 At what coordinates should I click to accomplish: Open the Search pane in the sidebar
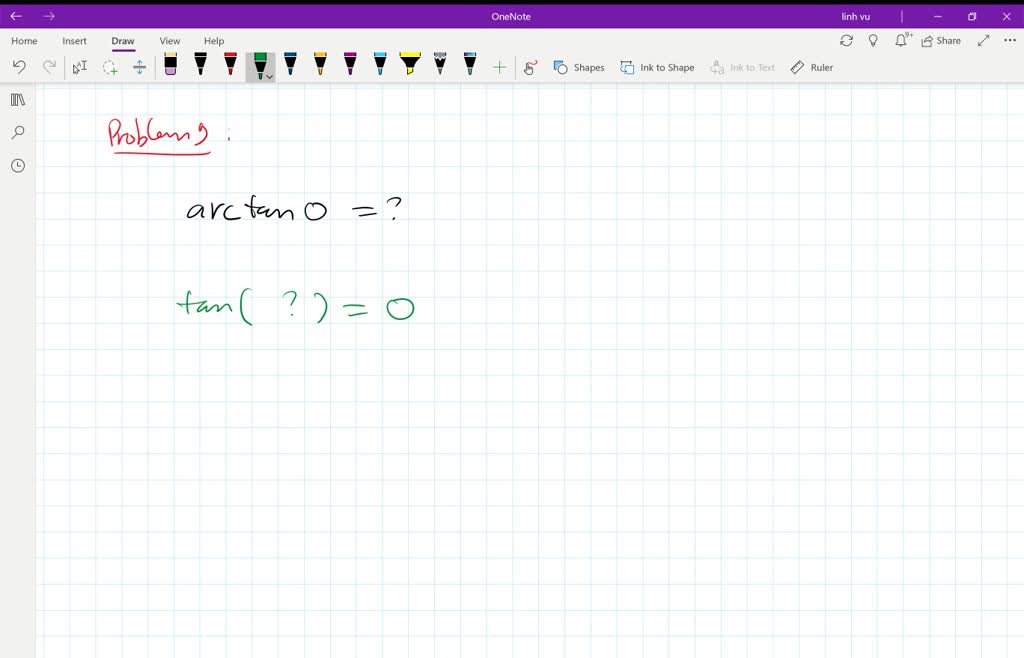point(17,132)
